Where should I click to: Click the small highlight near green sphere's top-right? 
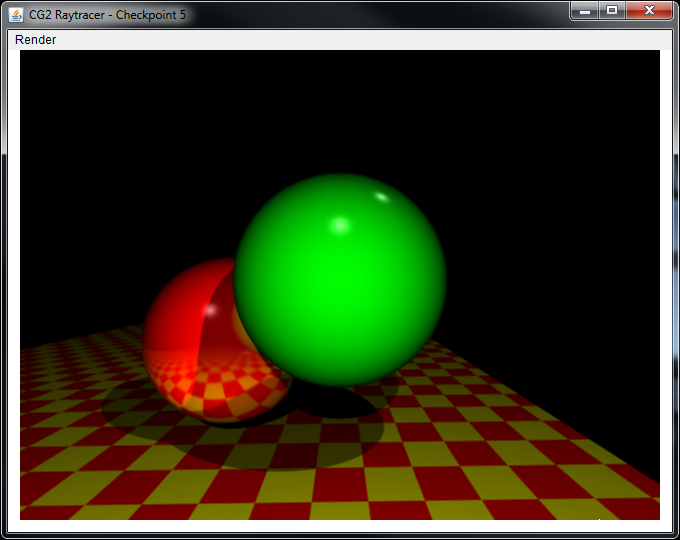coord(381,196)
